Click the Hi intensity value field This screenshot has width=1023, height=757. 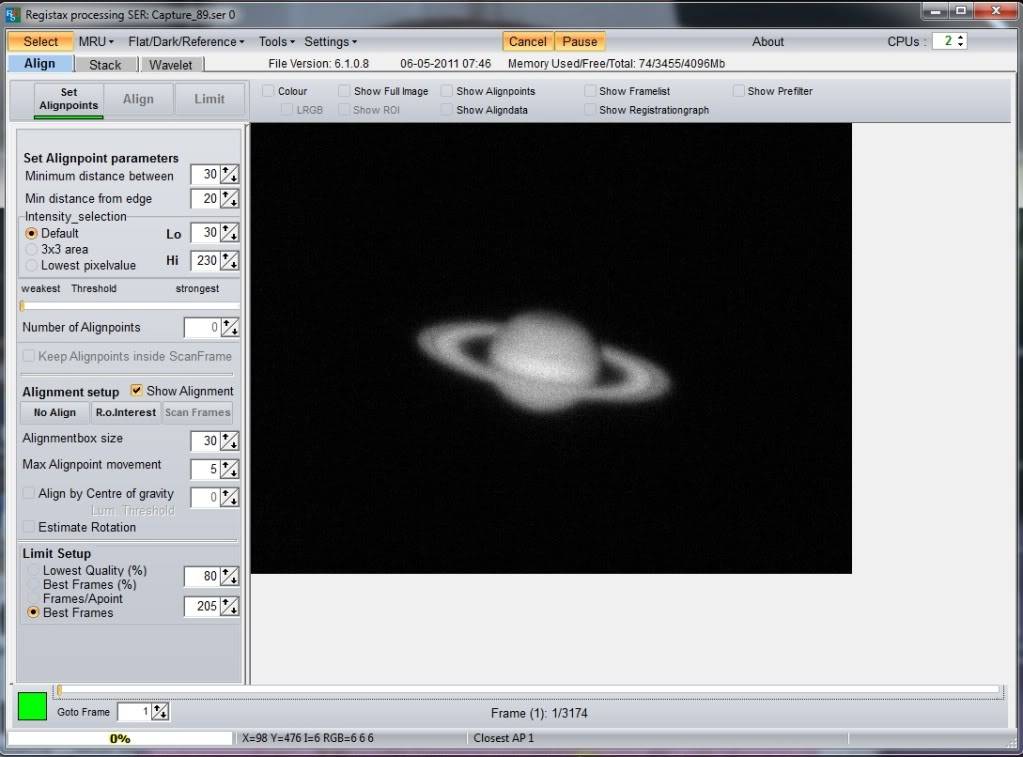coord(205,260)
